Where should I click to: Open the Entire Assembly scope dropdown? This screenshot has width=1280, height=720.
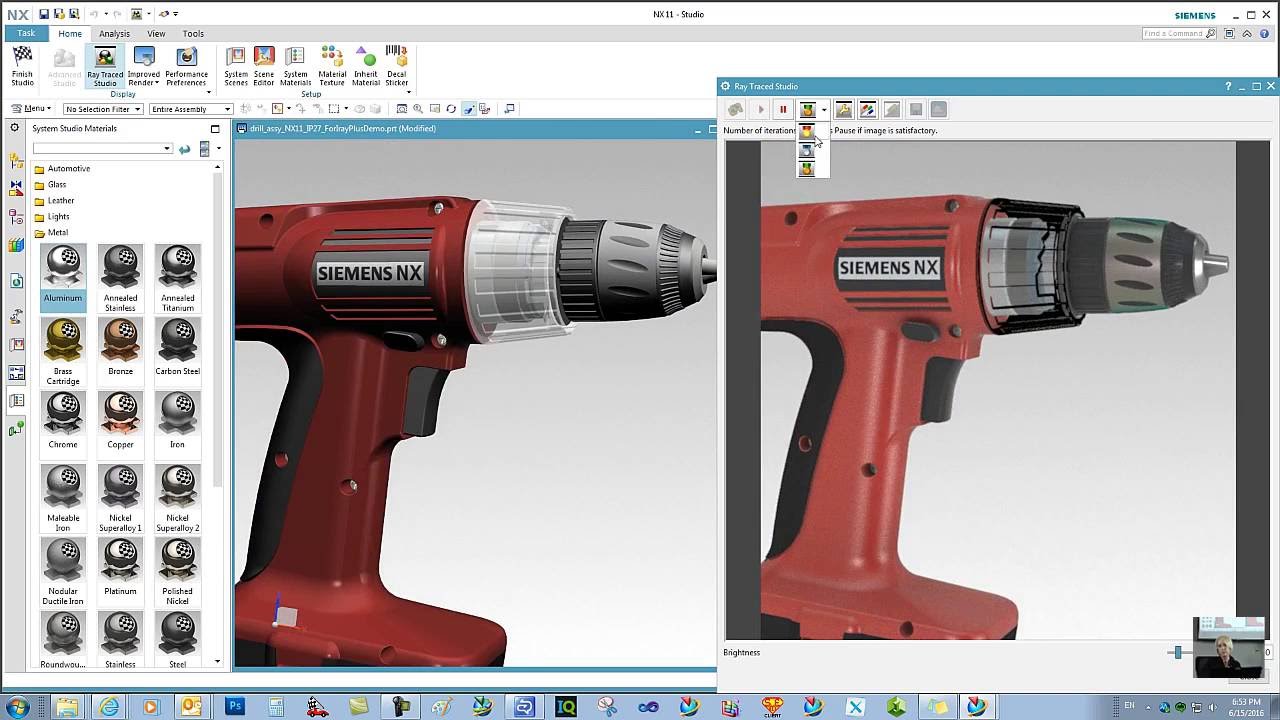click(x=191, y=109)
